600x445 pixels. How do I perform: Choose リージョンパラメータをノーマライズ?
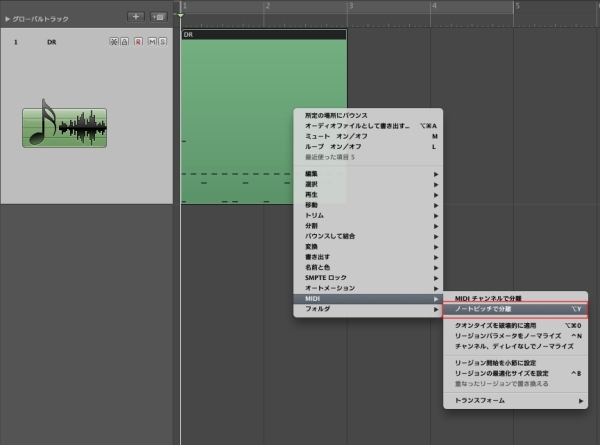tap(515, 336)
